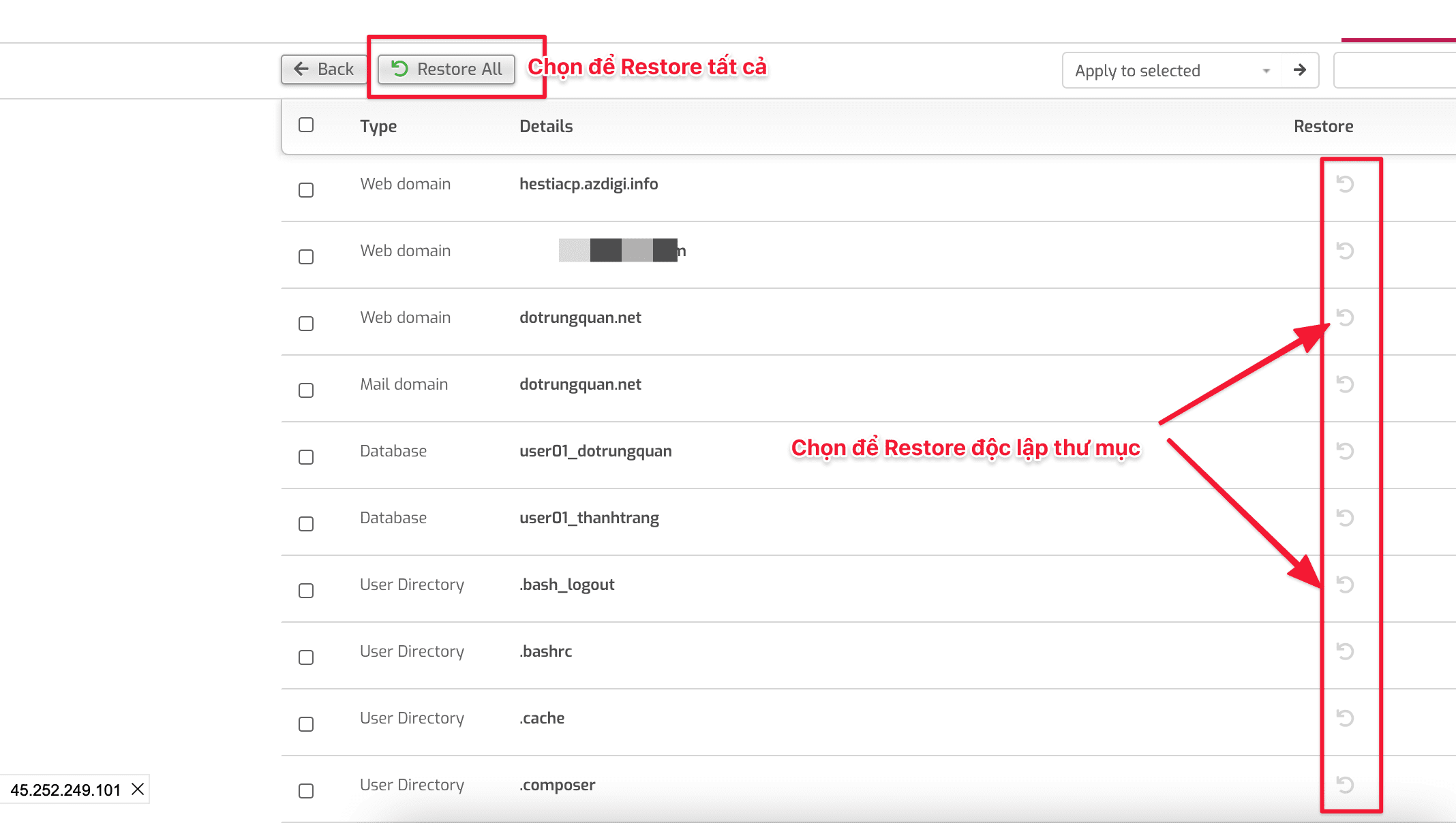Remove the 45.252.249.101 filter tag
Image resolution: width=1456 pixels, height=823 pixels.
pyautogui.click(x=138, y=790)
